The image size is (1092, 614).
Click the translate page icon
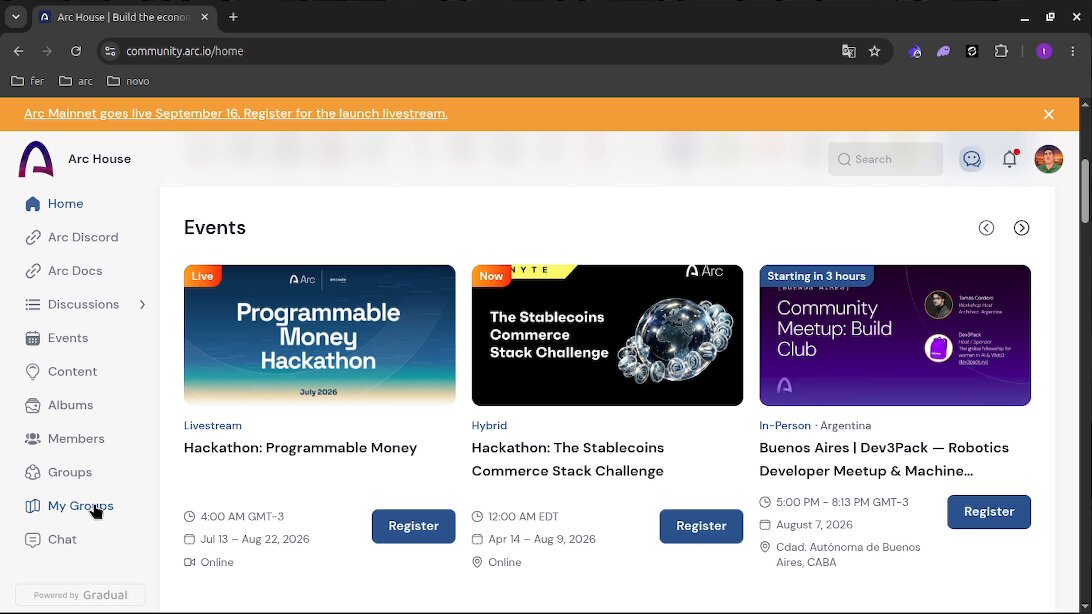(848, 51)
